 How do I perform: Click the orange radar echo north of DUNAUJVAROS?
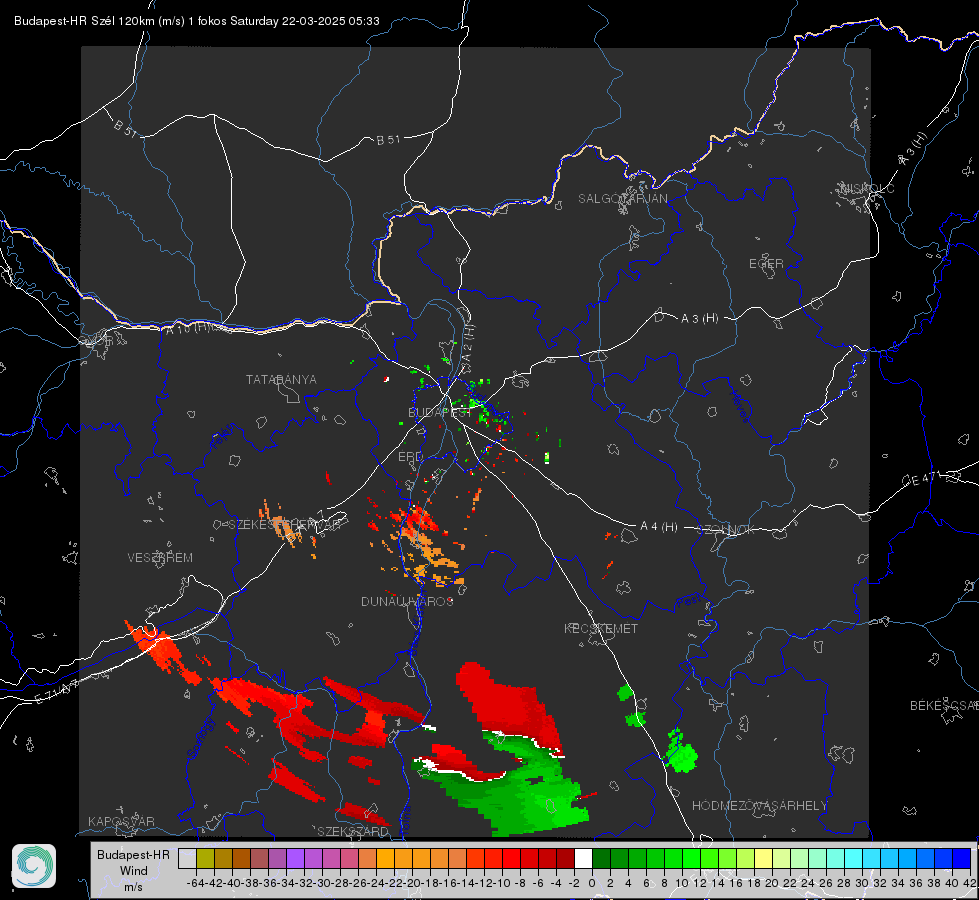[431, 556]
